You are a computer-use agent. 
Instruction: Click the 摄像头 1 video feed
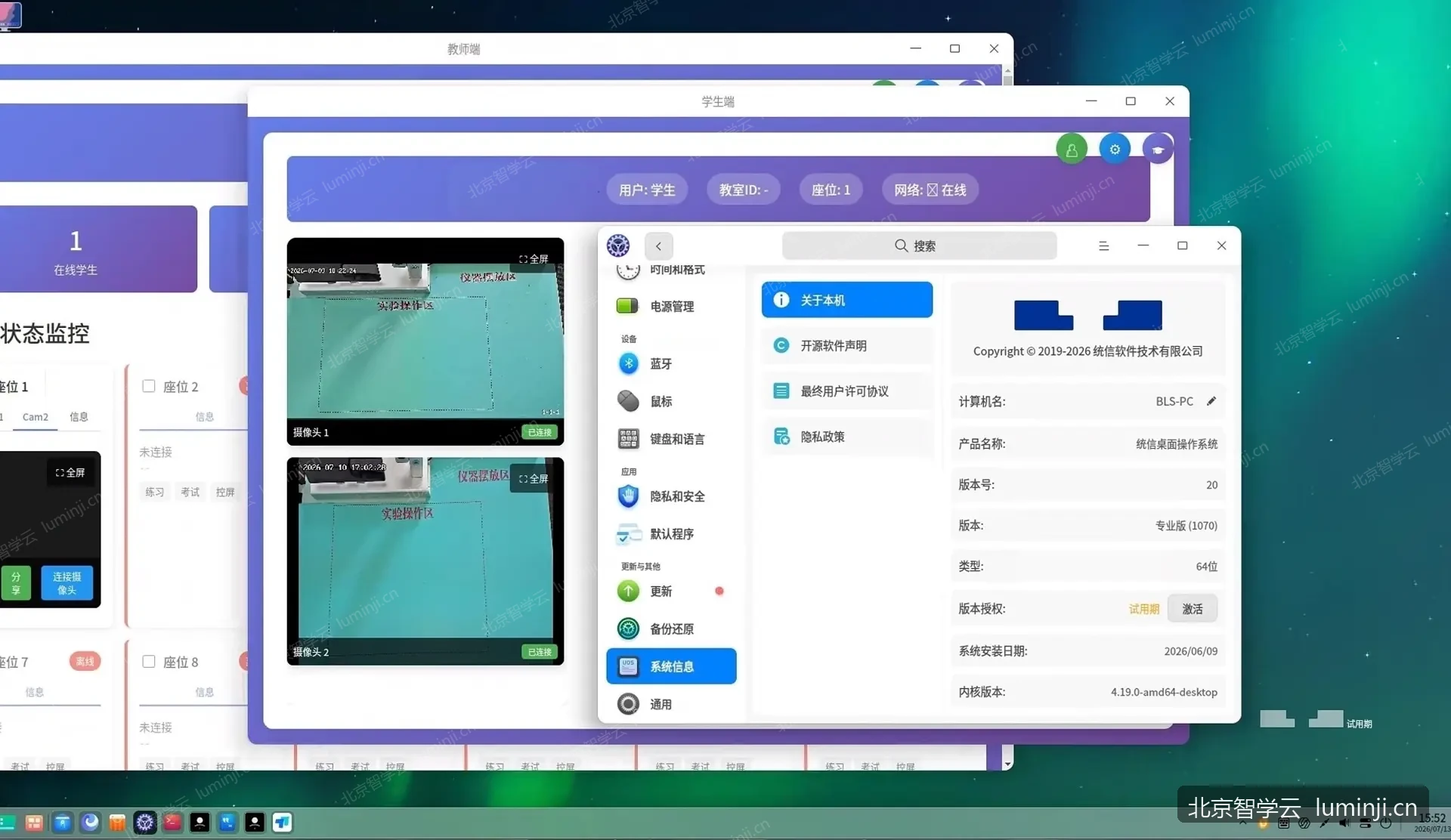(425, 341)
